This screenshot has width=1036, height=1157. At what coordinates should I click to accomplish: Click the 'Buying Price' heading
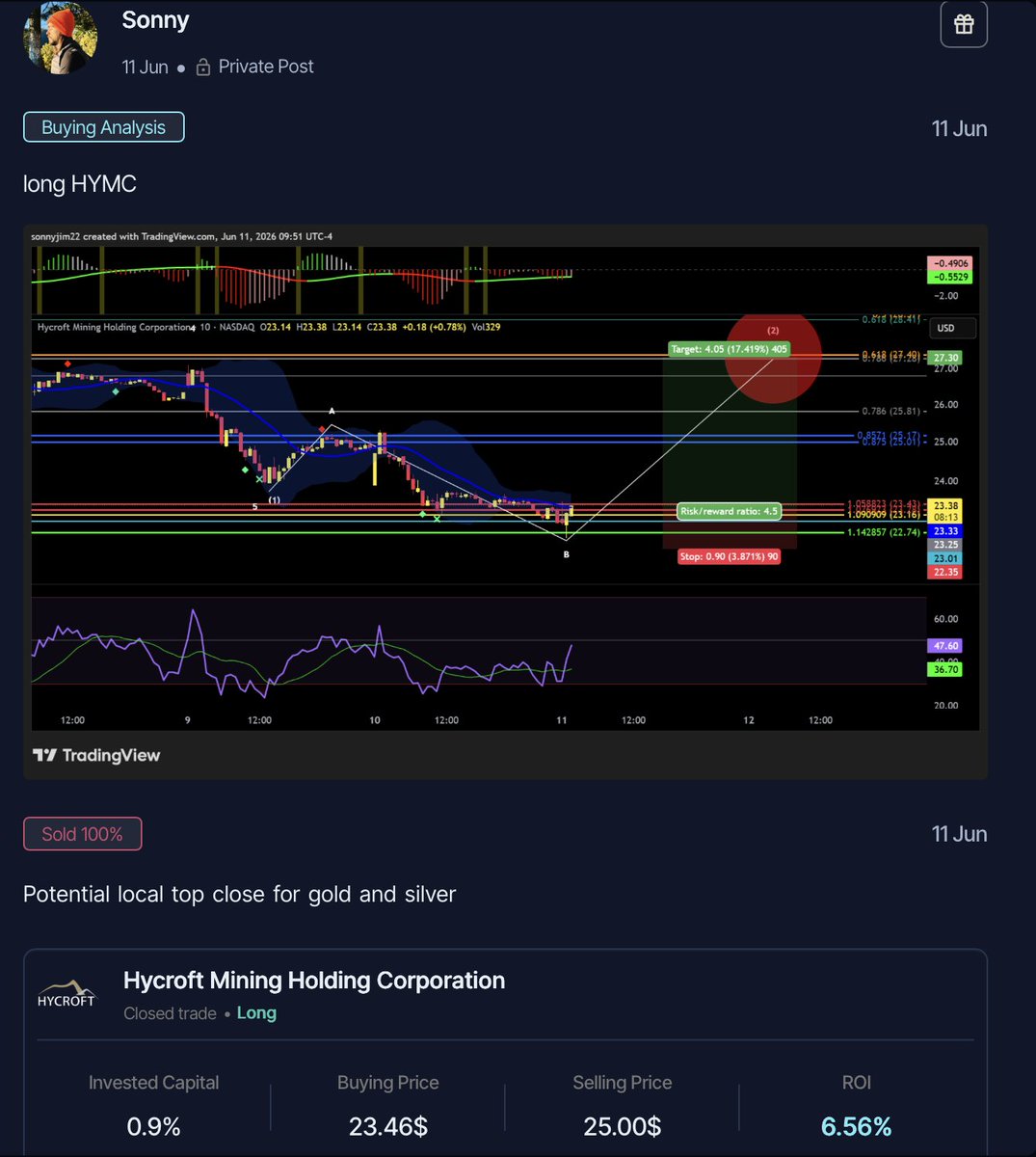[388, 1083]
